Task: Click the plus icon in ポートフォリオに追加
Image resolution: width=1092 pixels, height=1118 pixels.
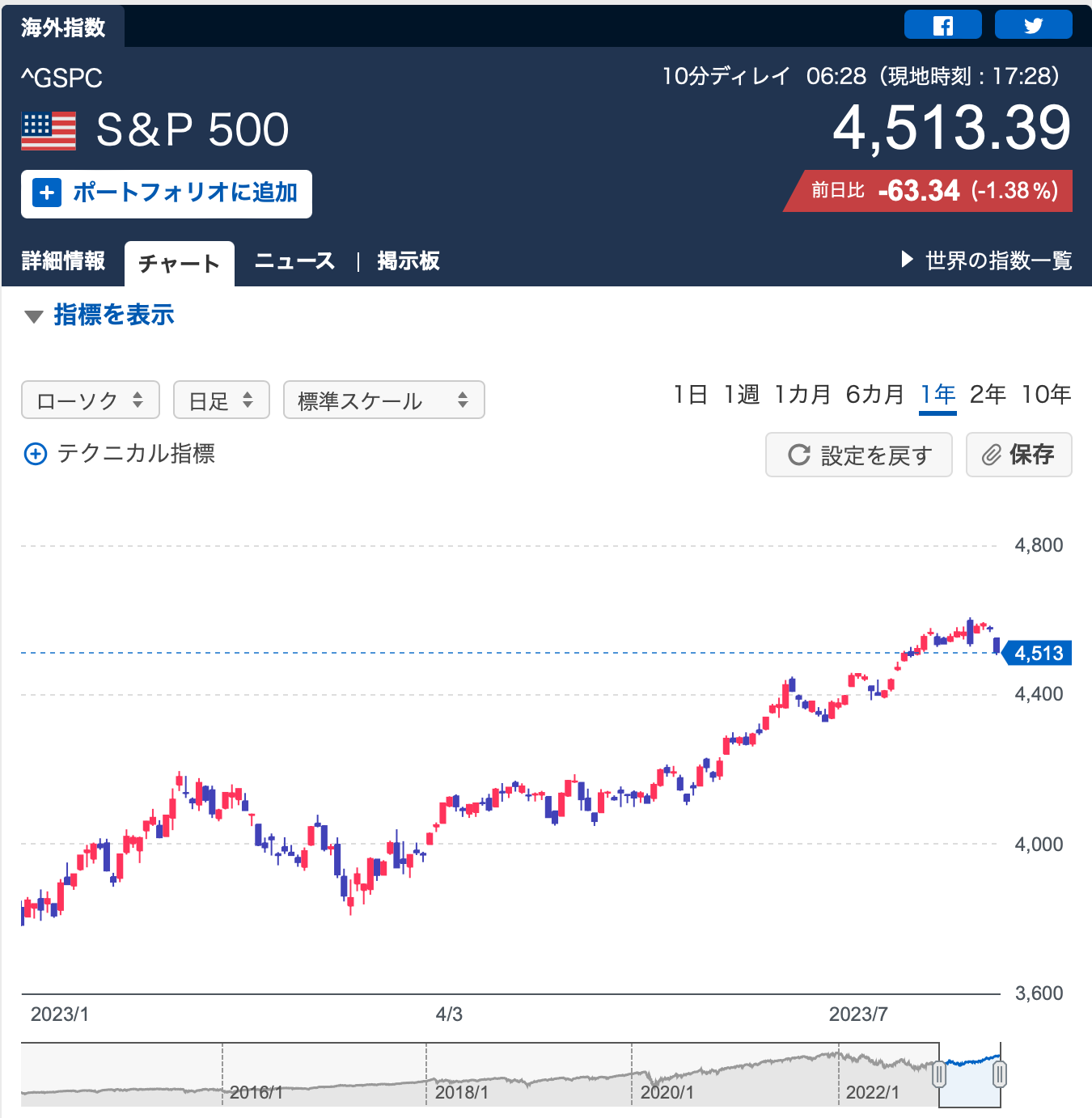Action: (x=47, y=193)
